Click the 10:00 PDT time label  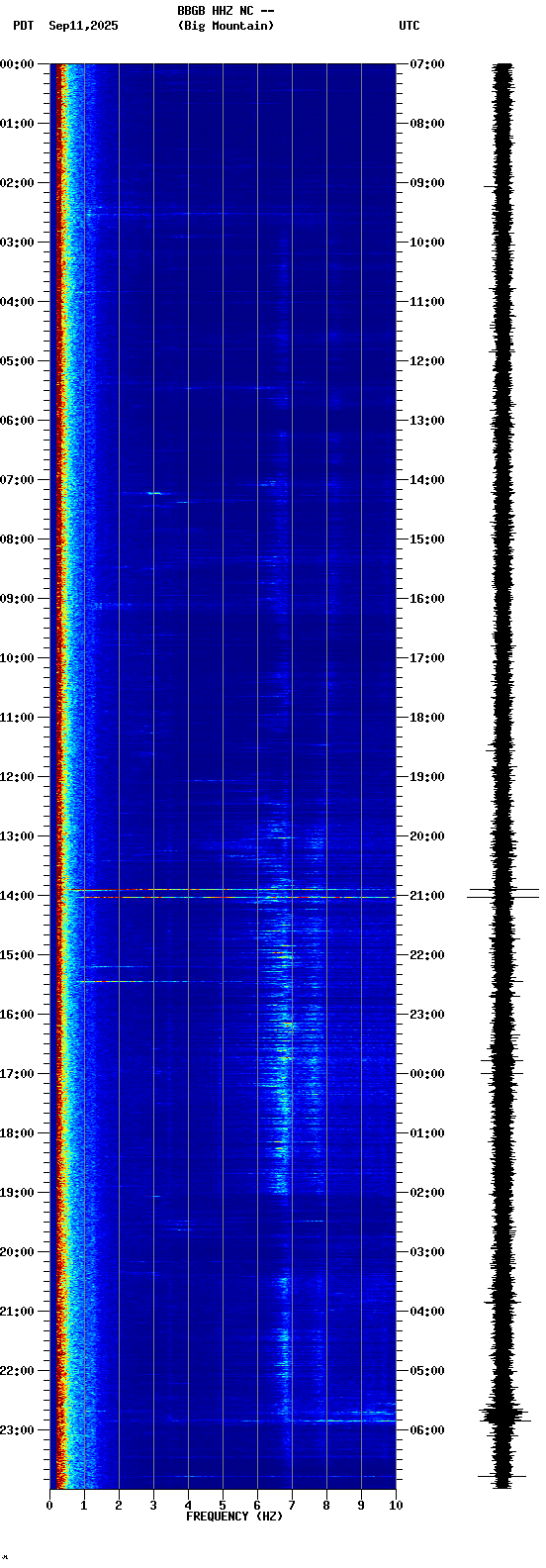pyautogui.click(x=18, y=658)
